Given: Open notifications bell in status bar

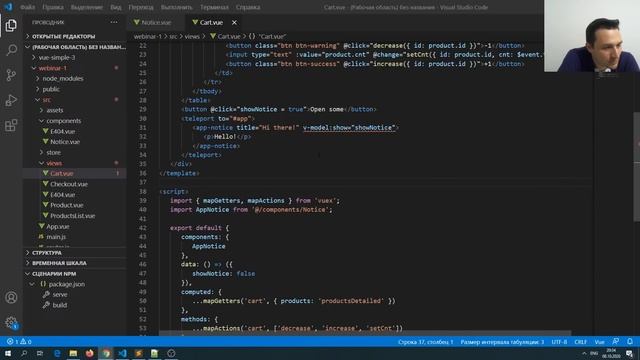Looking at the screenshot, I should click(x=630, y=342).
